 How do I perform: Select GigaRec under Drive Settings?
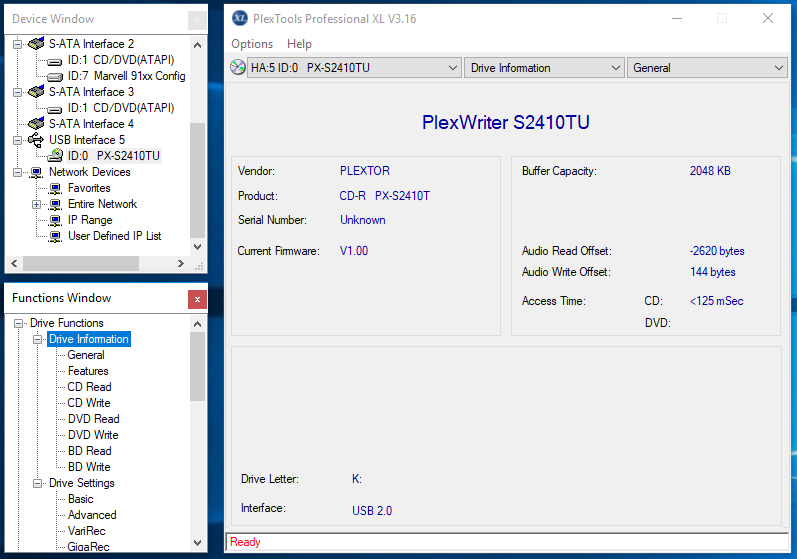[88, 547]
